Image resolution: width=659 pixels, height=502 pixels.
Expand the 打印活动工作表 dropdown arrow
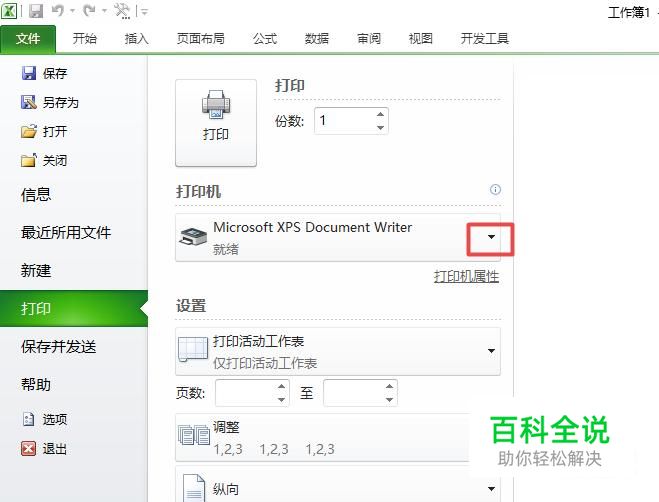pyautogui.click(x=491, y=351)
